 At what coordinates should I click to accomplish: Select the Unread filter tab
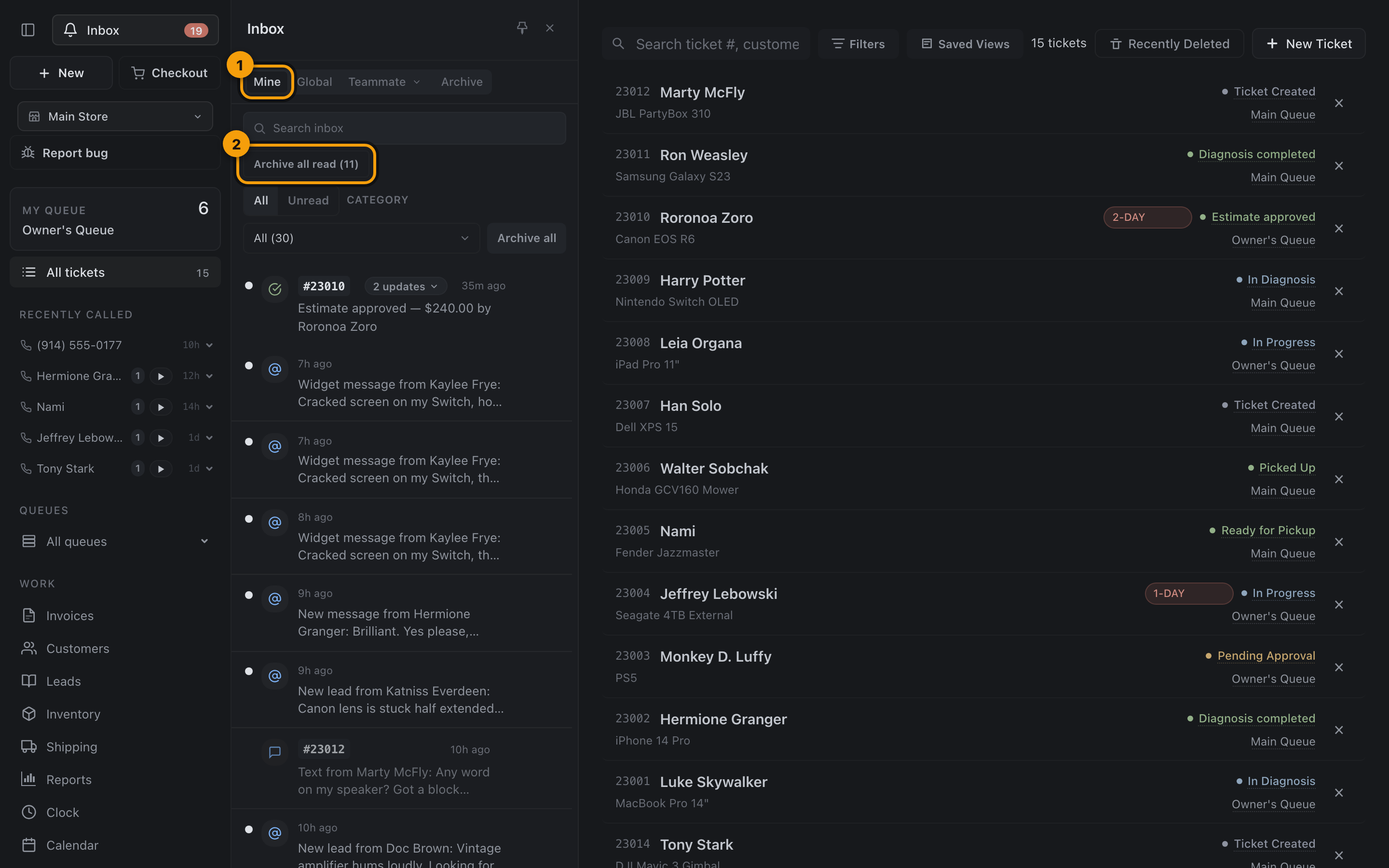(308, 200)
